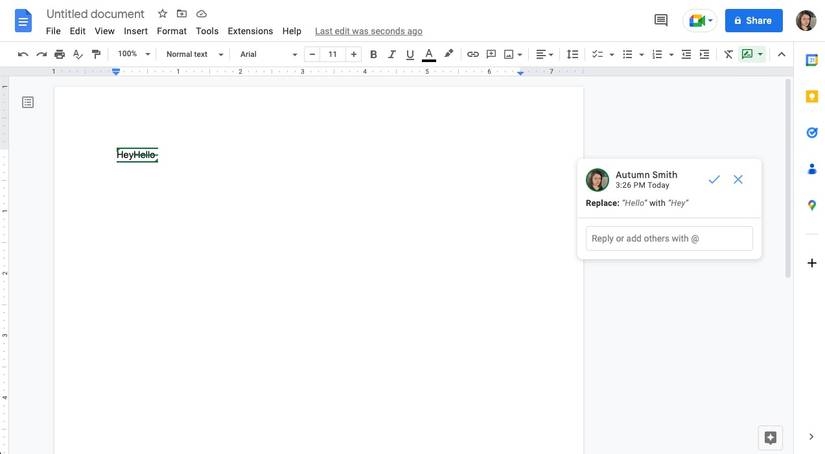Clear formatting
The height and width of the screenshot is (454, 825).
pyautogui.click(x=728, y=54)
